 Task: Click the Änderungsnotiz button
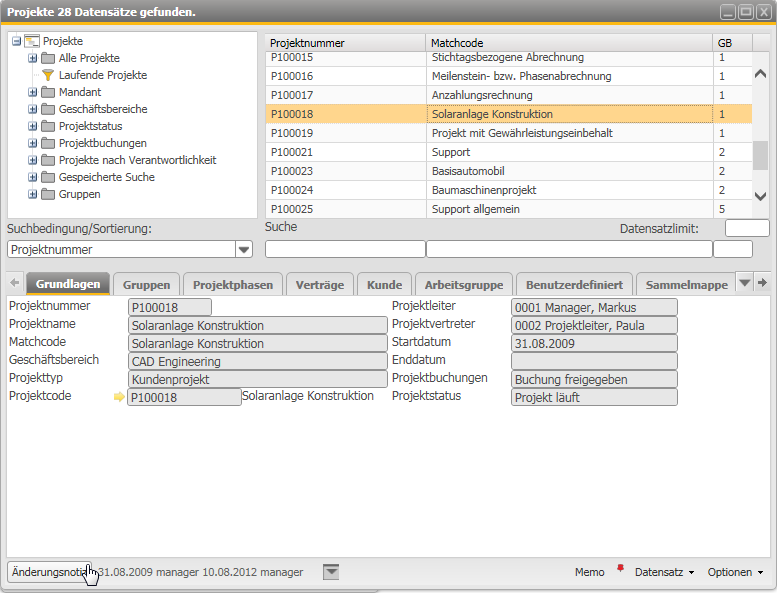(49, 572)
